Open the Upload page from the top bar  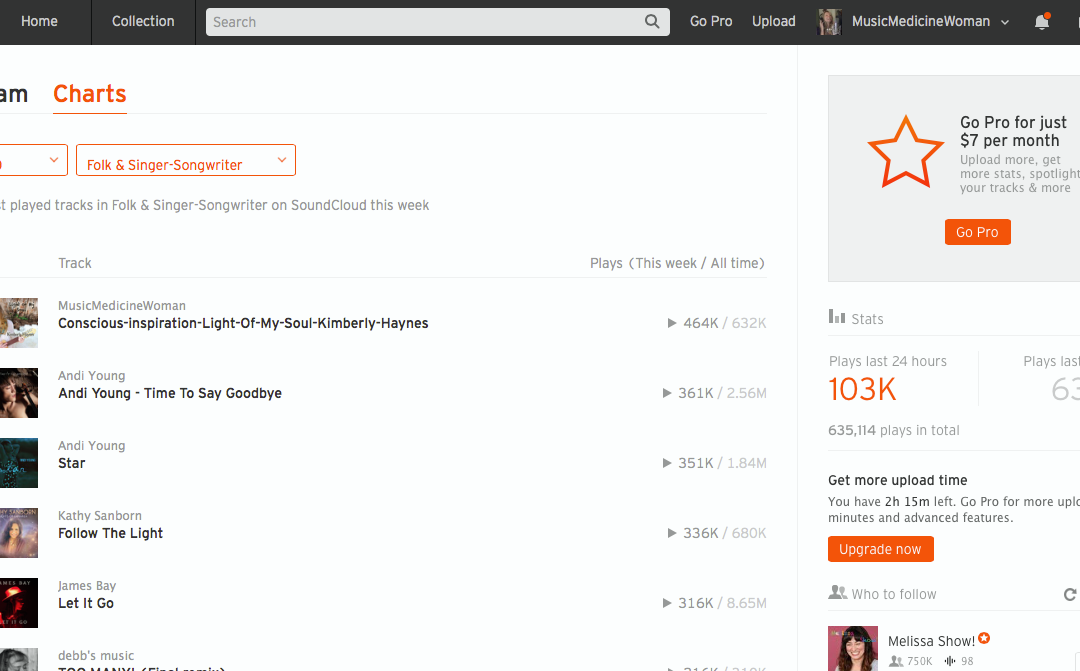pyautogui.click(x=773, y=21)
